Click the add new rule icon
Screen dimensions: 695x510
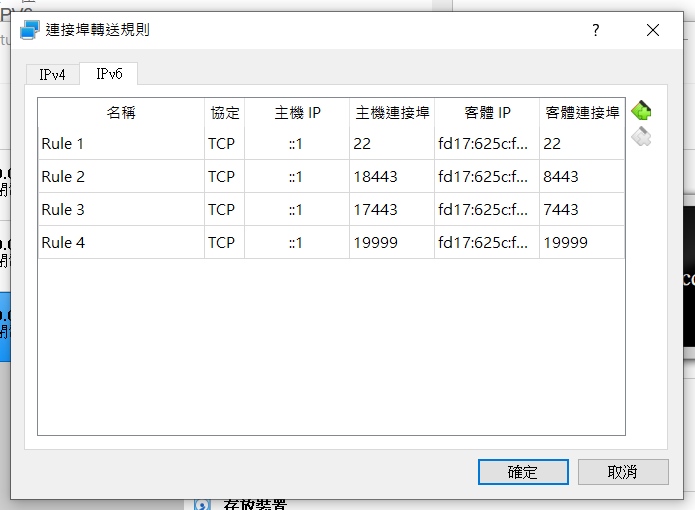click(x=642, y=110)
